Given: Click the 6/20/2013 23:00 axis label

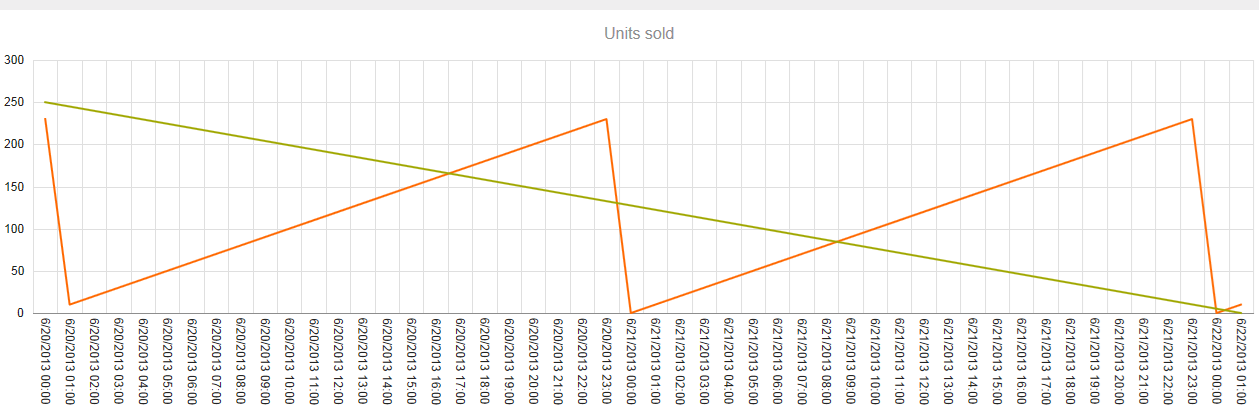Looking at the screenshot, I should tap(606, 362).
